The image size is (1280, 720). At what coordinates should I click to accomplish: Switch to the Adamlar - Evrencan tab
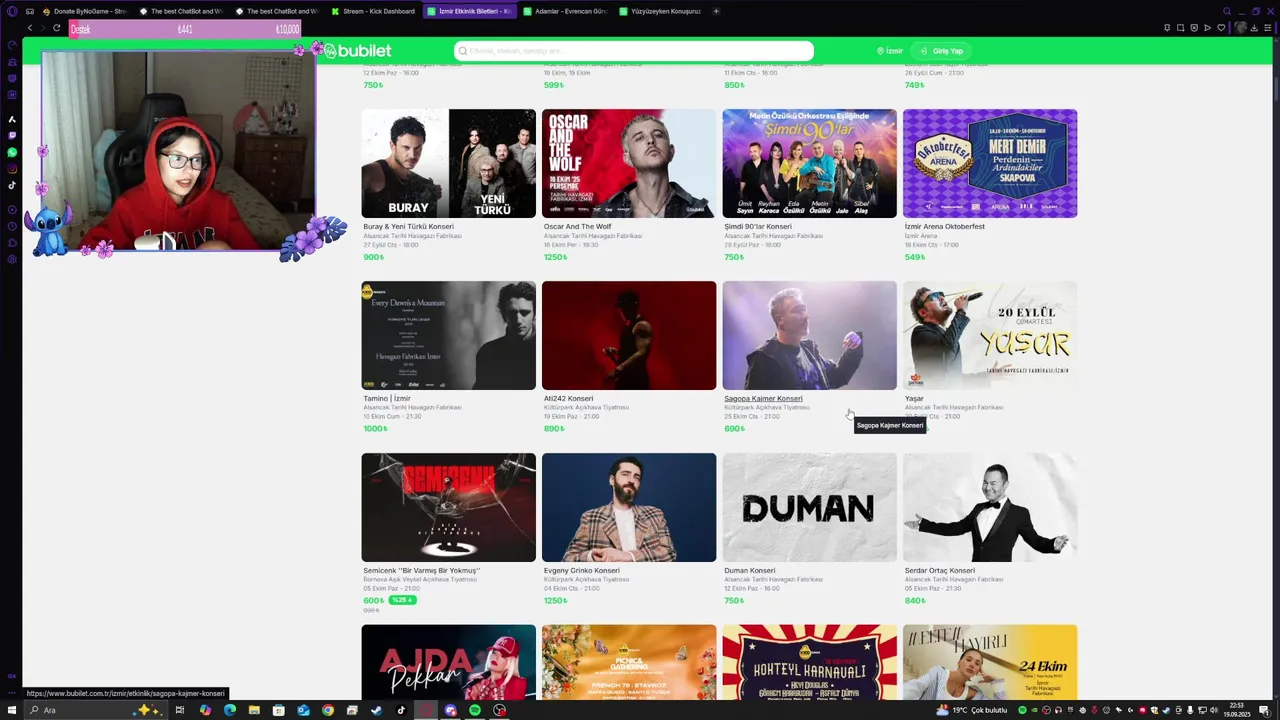(x=565, y=11)
